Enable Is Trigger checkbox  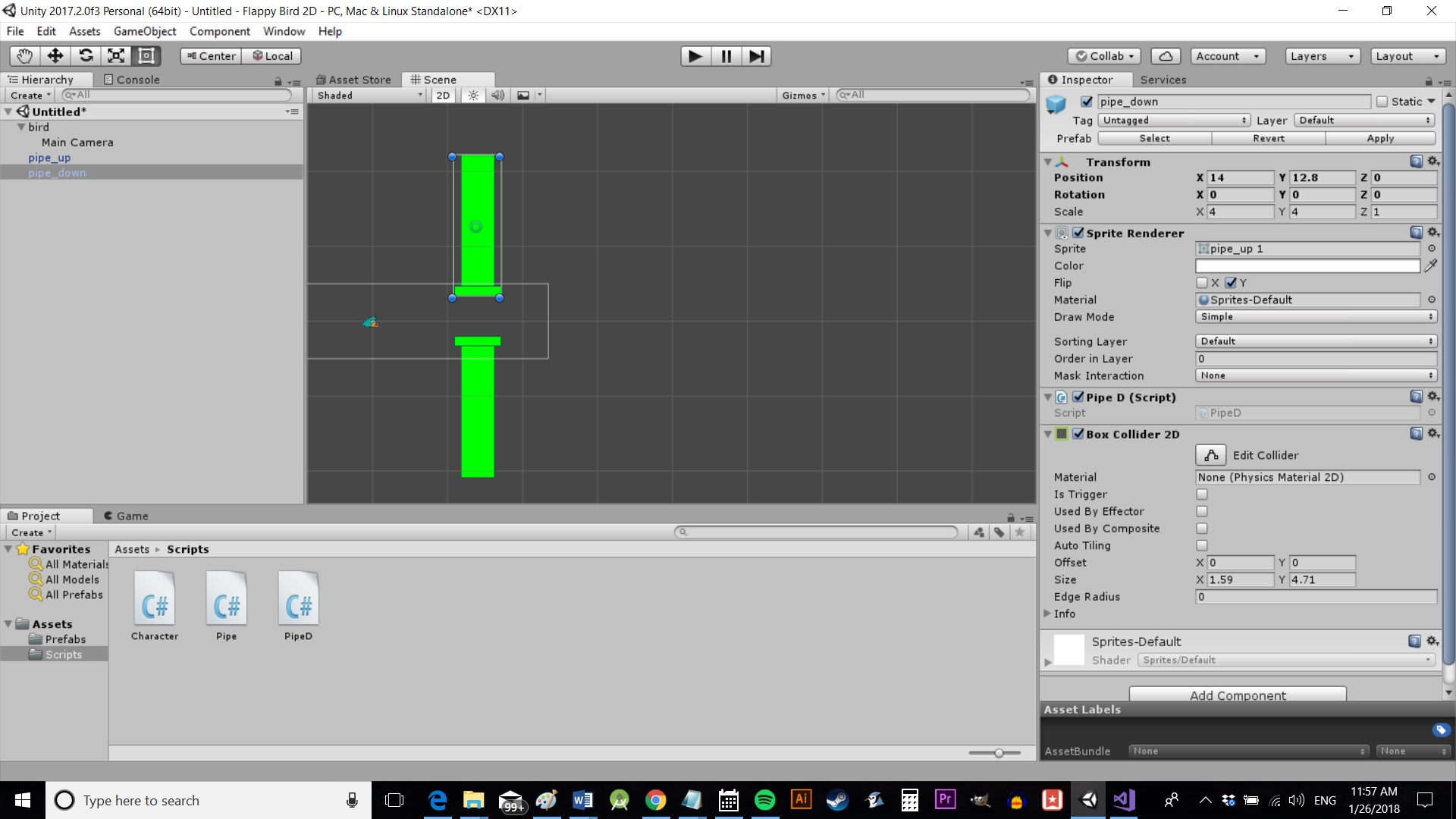point(1202,494)
